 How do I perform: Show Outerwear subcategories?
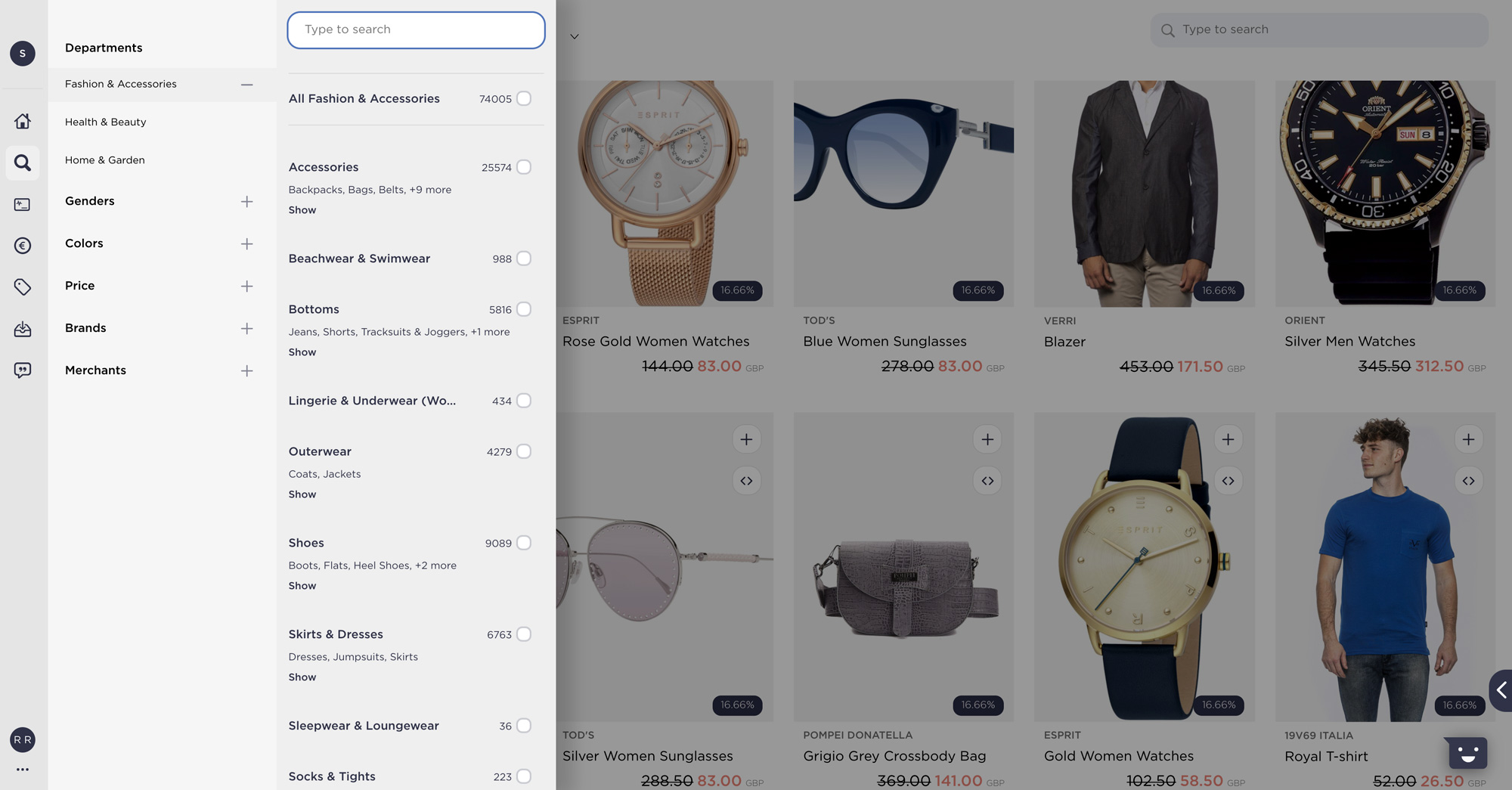(302, 494)
